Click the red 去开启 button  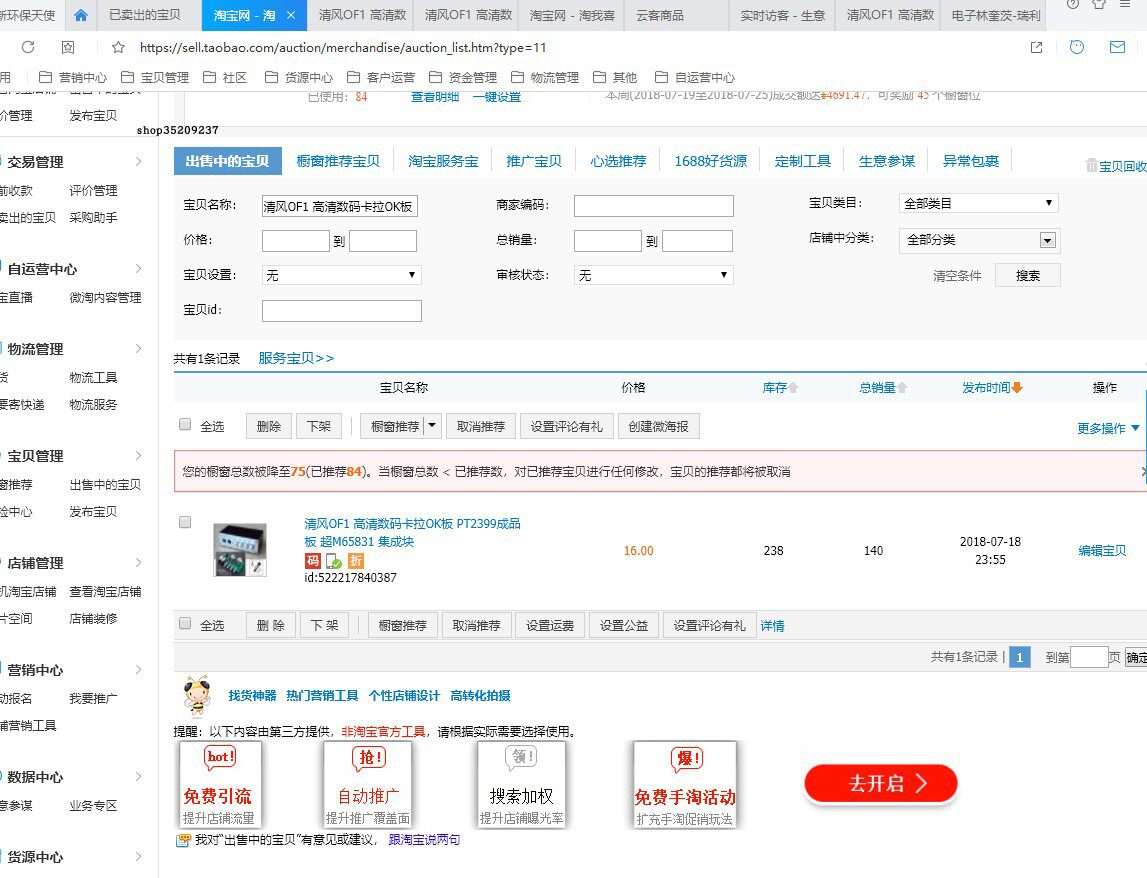(881, 784)
